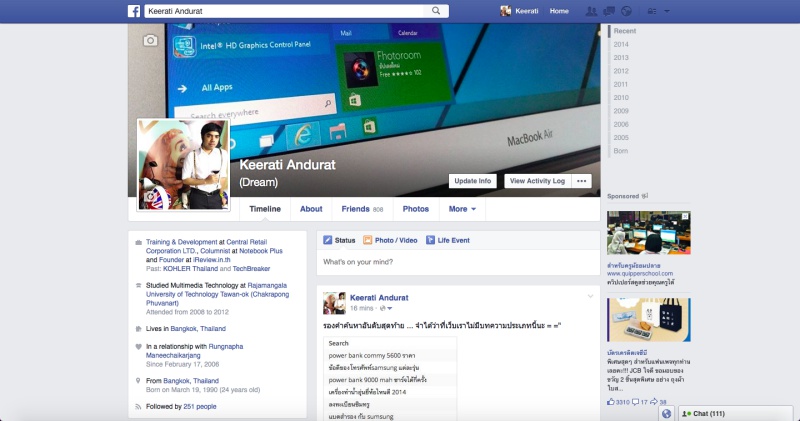Open the 251 people followers link
Image resolution: width=800 pixels, height=421 pixels.
point(199,406)
